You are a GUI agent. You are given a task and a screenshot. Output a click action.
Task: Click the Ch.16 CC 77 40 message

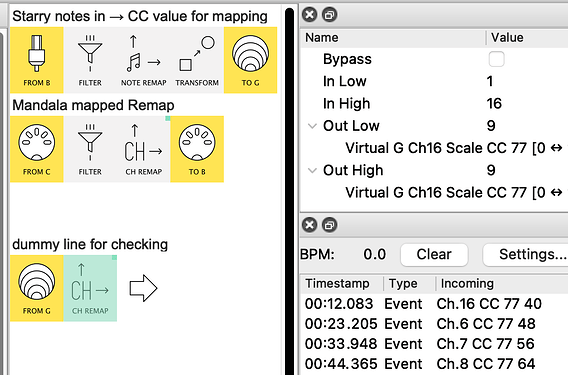[489, 304]
